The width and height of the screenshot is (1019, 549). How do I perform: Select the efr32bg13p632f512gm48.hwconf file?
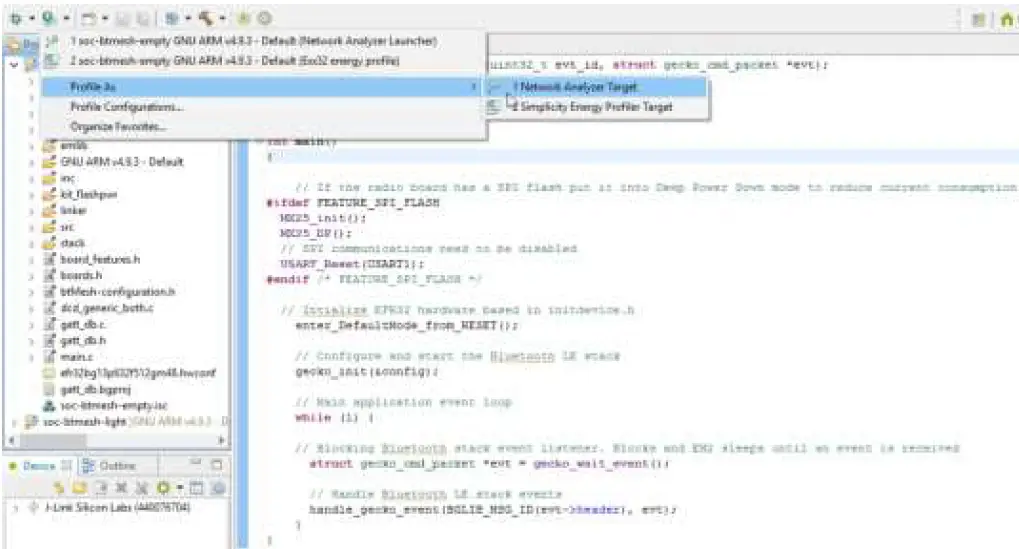tap(137, 373)
